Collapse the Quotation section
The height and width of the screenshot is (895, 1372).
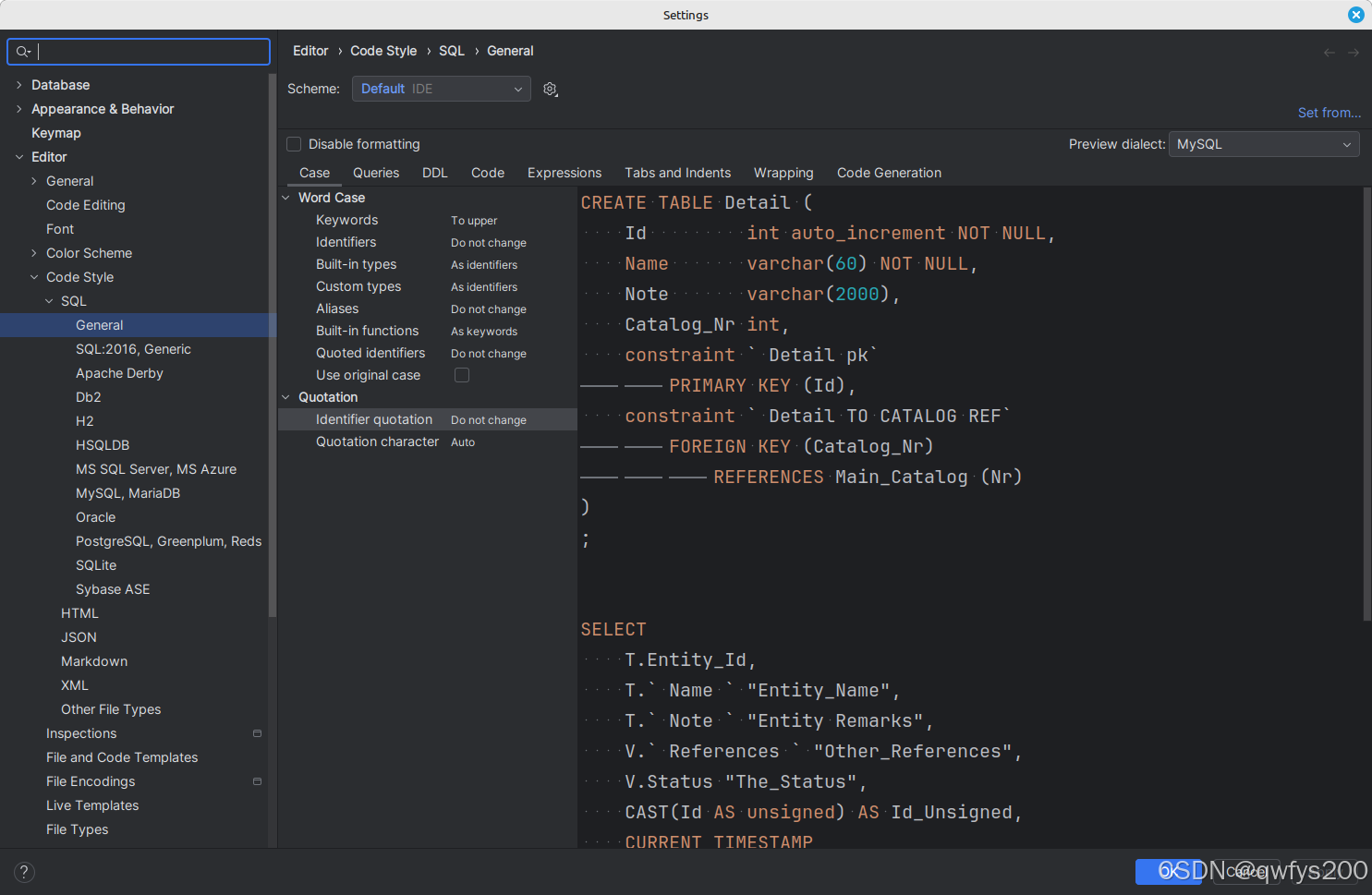tap(285, 397)
